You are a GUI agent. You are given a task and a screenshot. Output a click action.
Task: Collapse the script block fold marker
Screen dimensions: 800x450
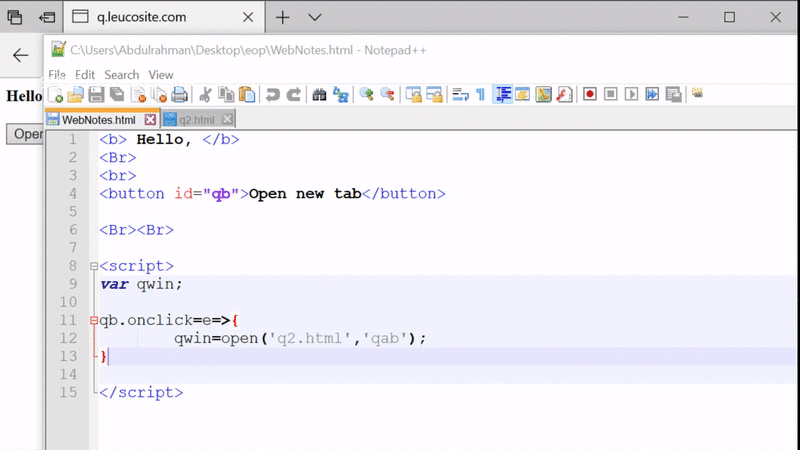94,267
